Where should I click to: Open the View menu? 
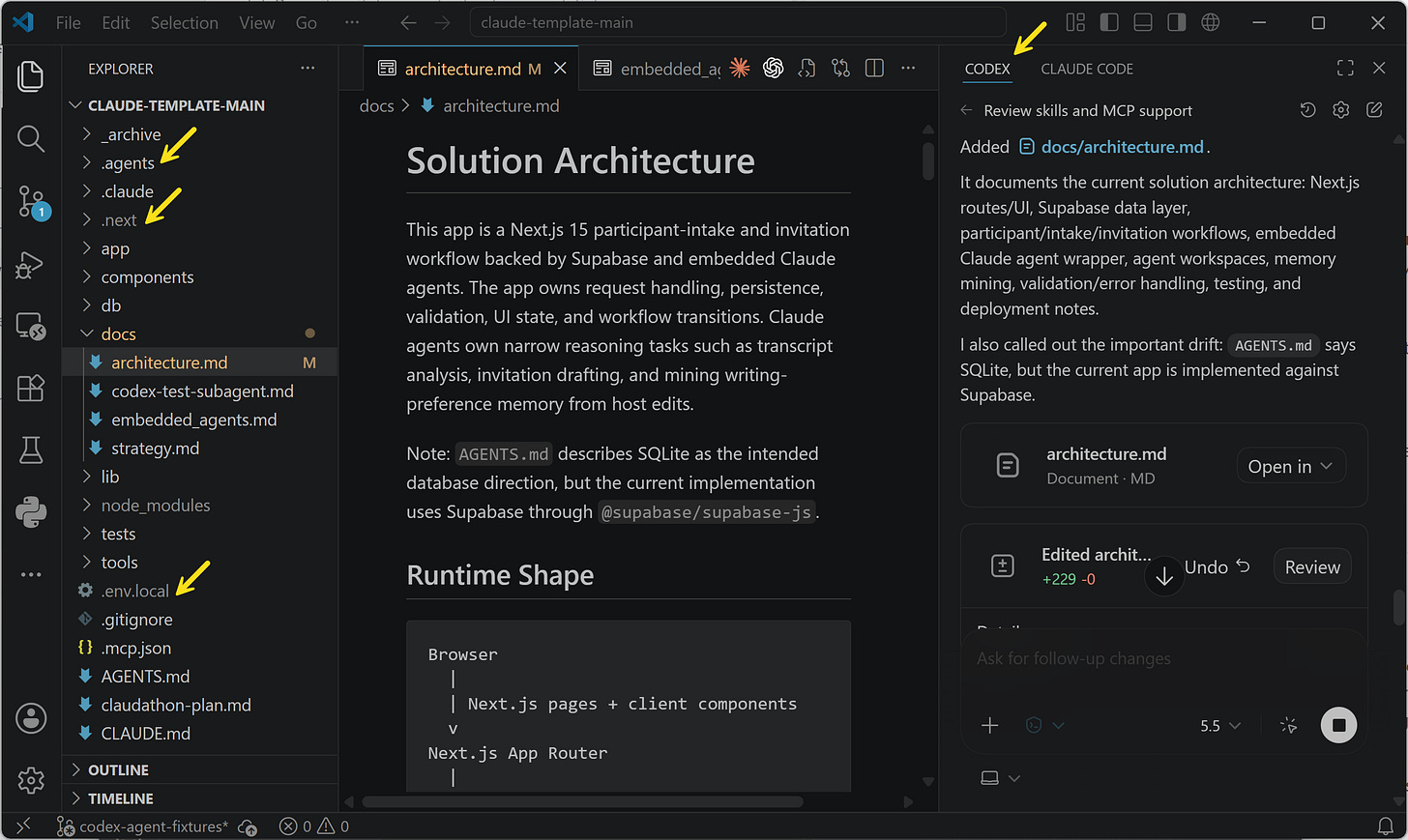pos(257,22)
